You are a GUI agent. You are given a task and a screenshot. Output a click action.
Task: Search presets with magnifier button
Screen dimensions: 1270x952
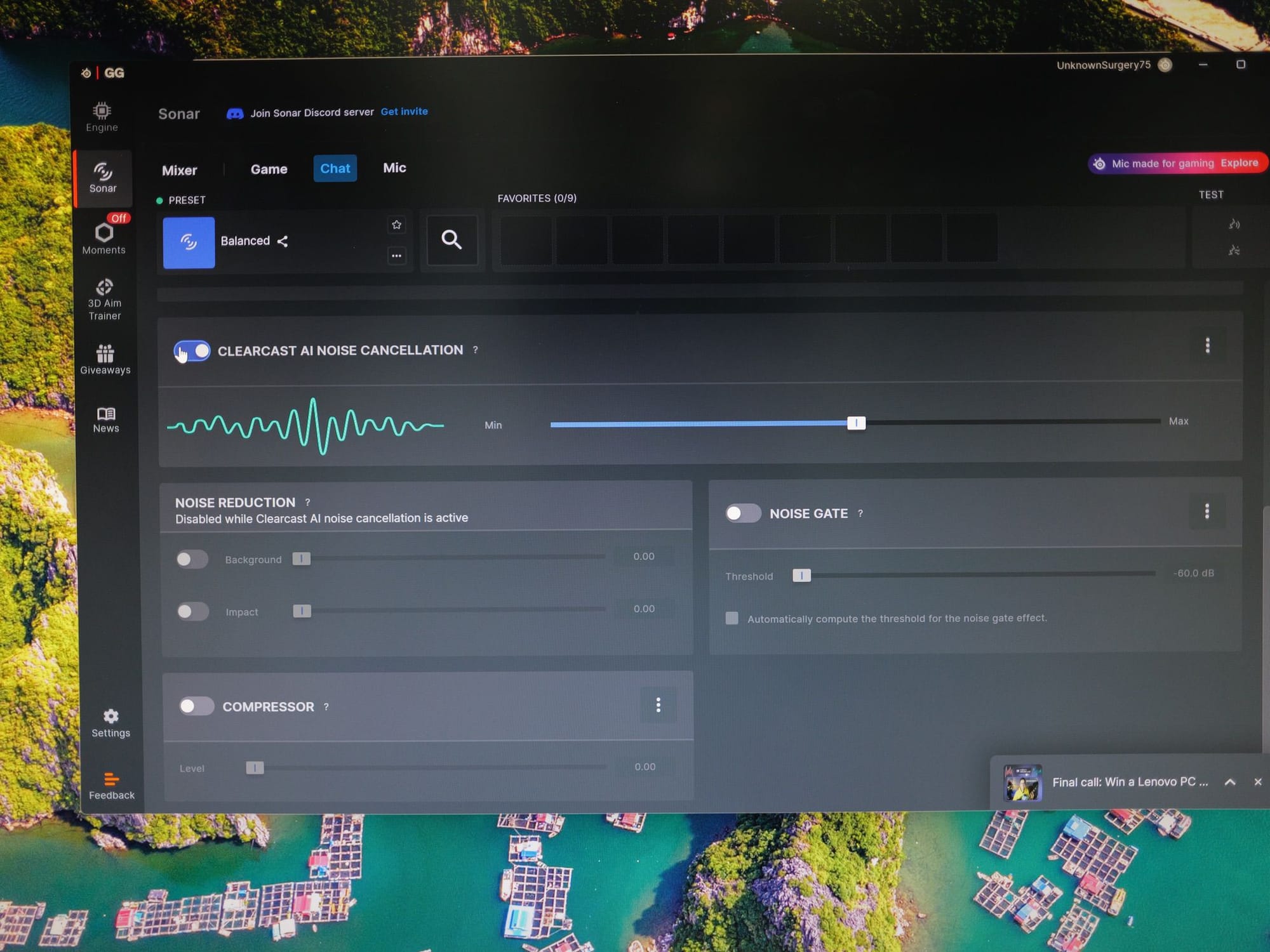[x=451, y=239]
